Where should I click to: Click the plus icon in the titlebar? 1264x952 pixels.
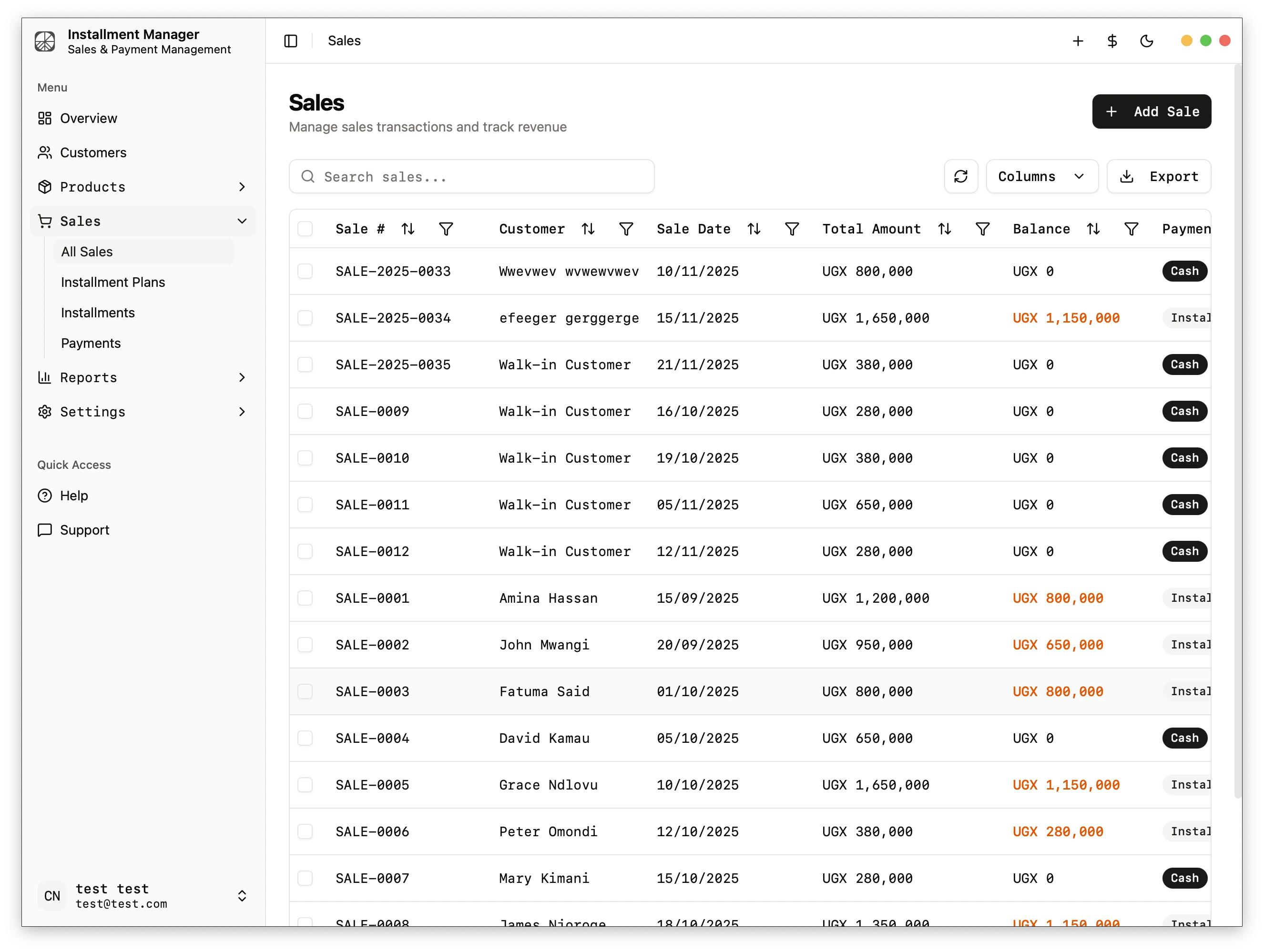coord(1078,41)
